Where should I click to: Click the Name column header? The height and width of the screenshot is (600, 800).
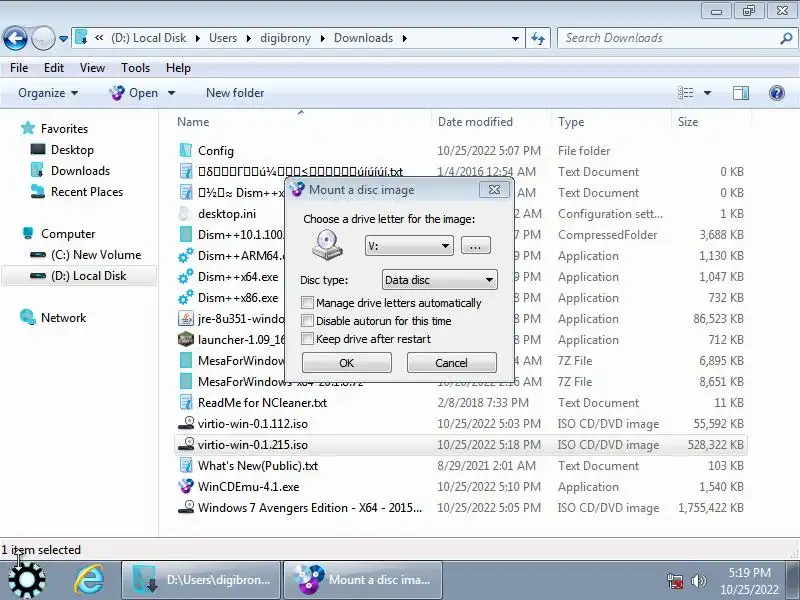193,122
